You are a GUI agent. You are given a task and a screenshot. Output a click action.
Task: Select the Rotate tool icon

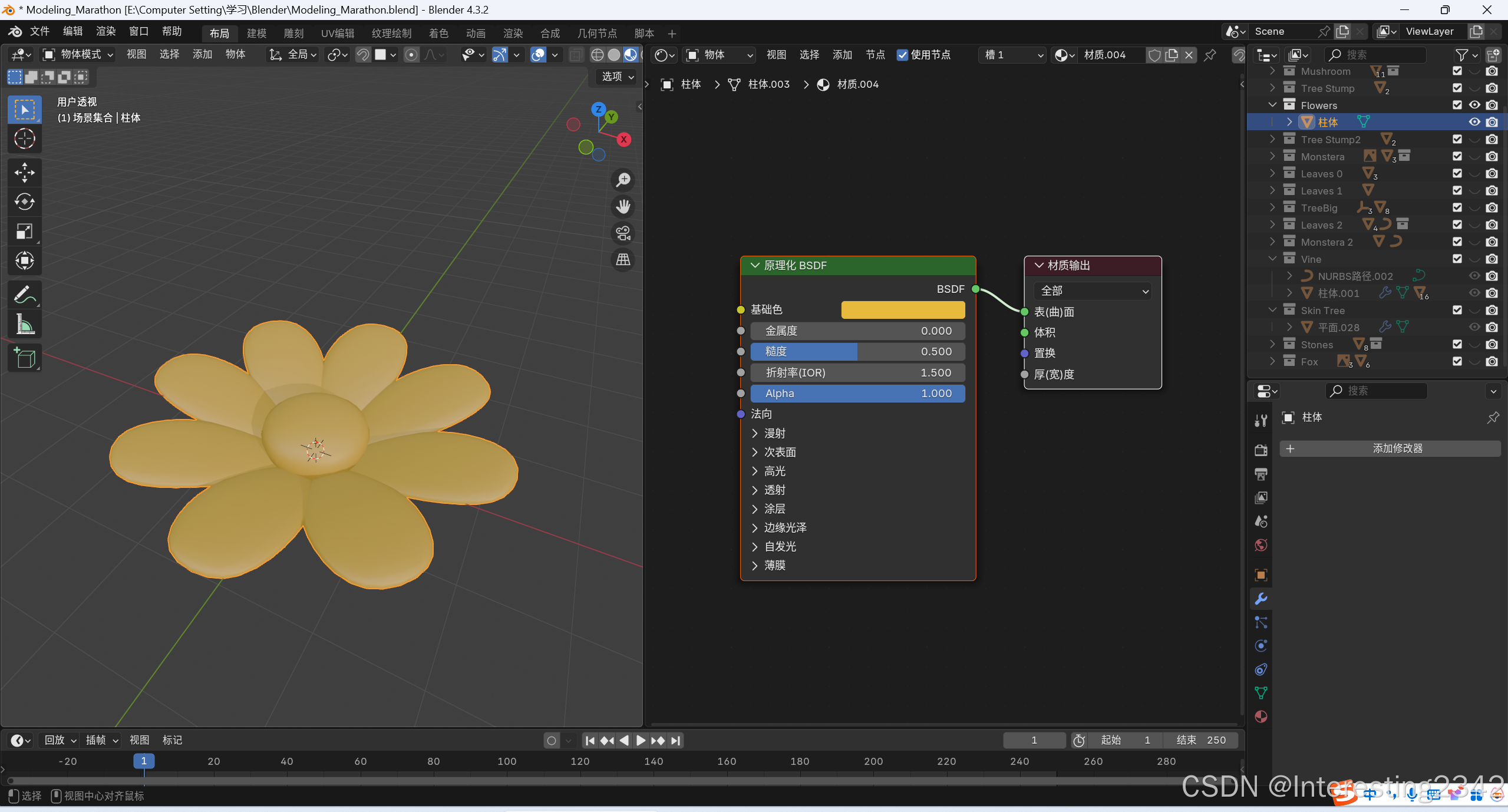(x=24, y=202)
